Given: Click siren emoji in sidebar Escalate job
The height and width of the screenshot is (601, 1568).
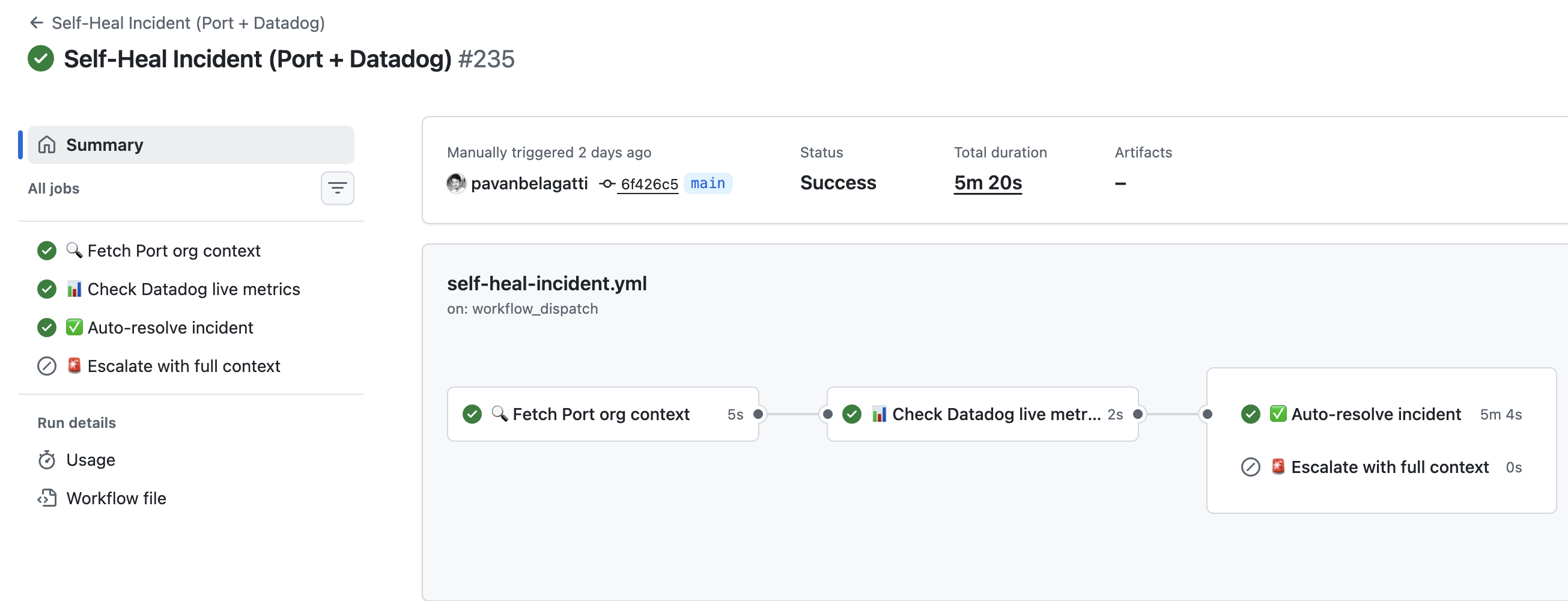Looking at the screenshot, I should coord(74,365).
